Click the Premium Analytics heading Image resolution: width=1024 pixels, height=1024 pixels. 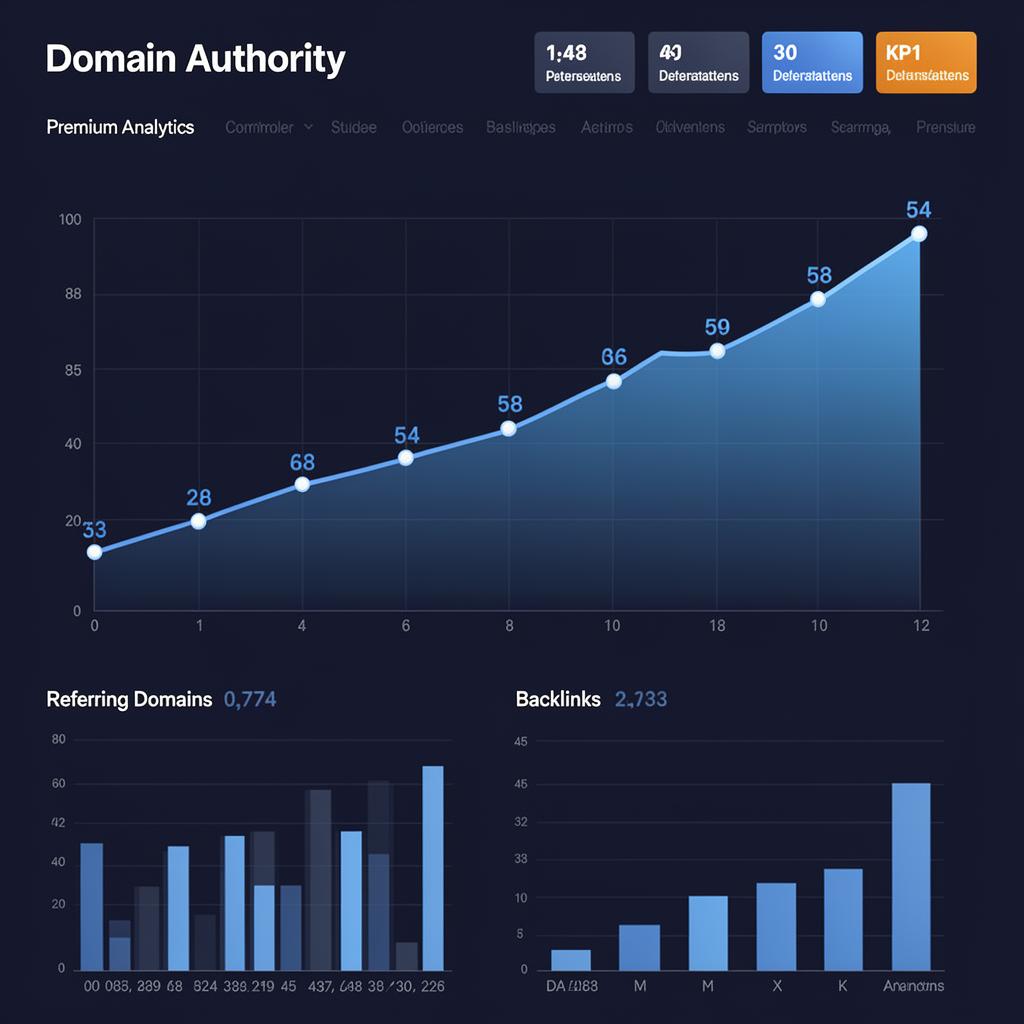point(120,127)
